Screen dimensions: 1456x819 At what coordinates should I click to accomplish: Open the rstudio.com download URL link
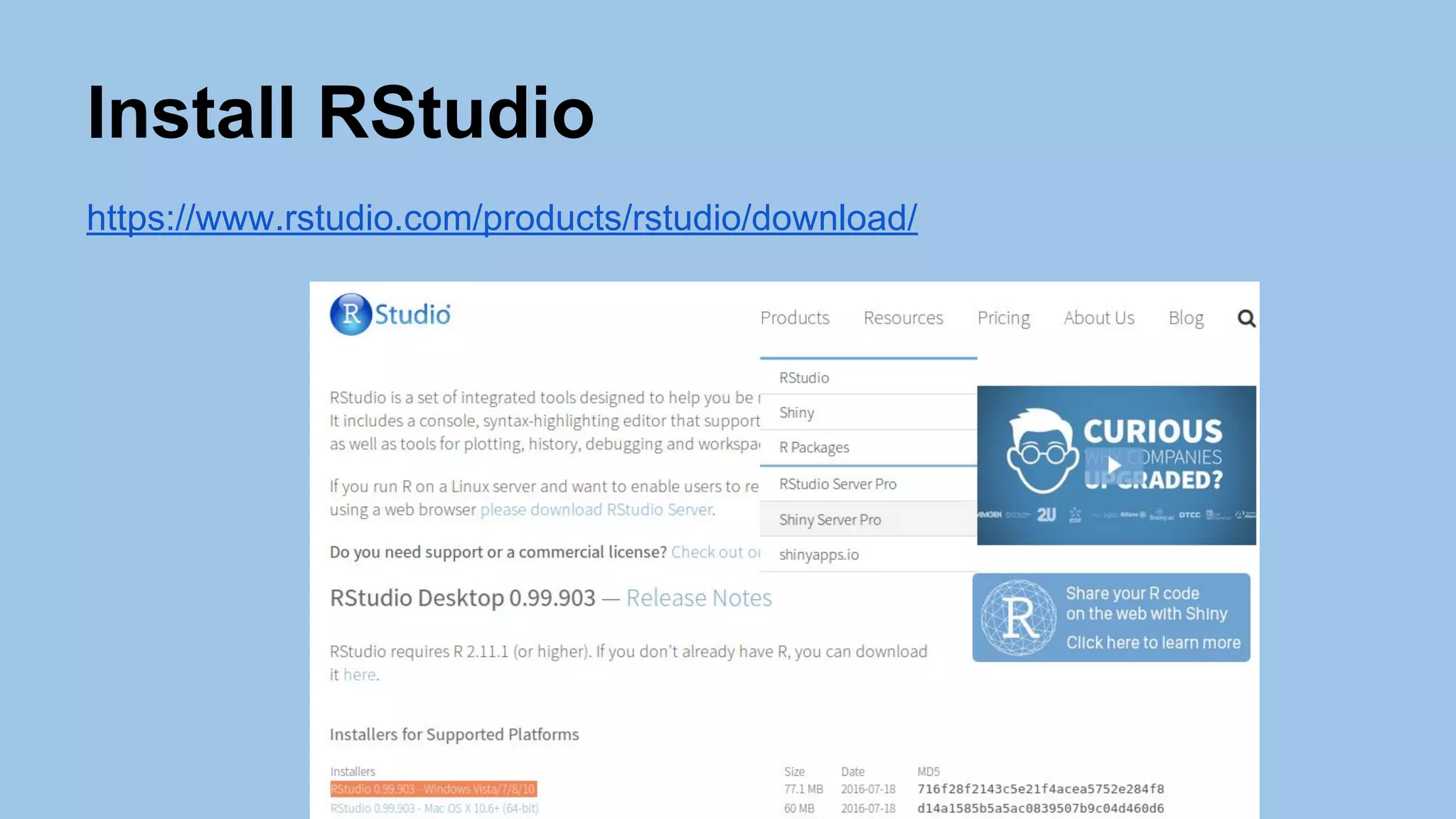[502, 218]
